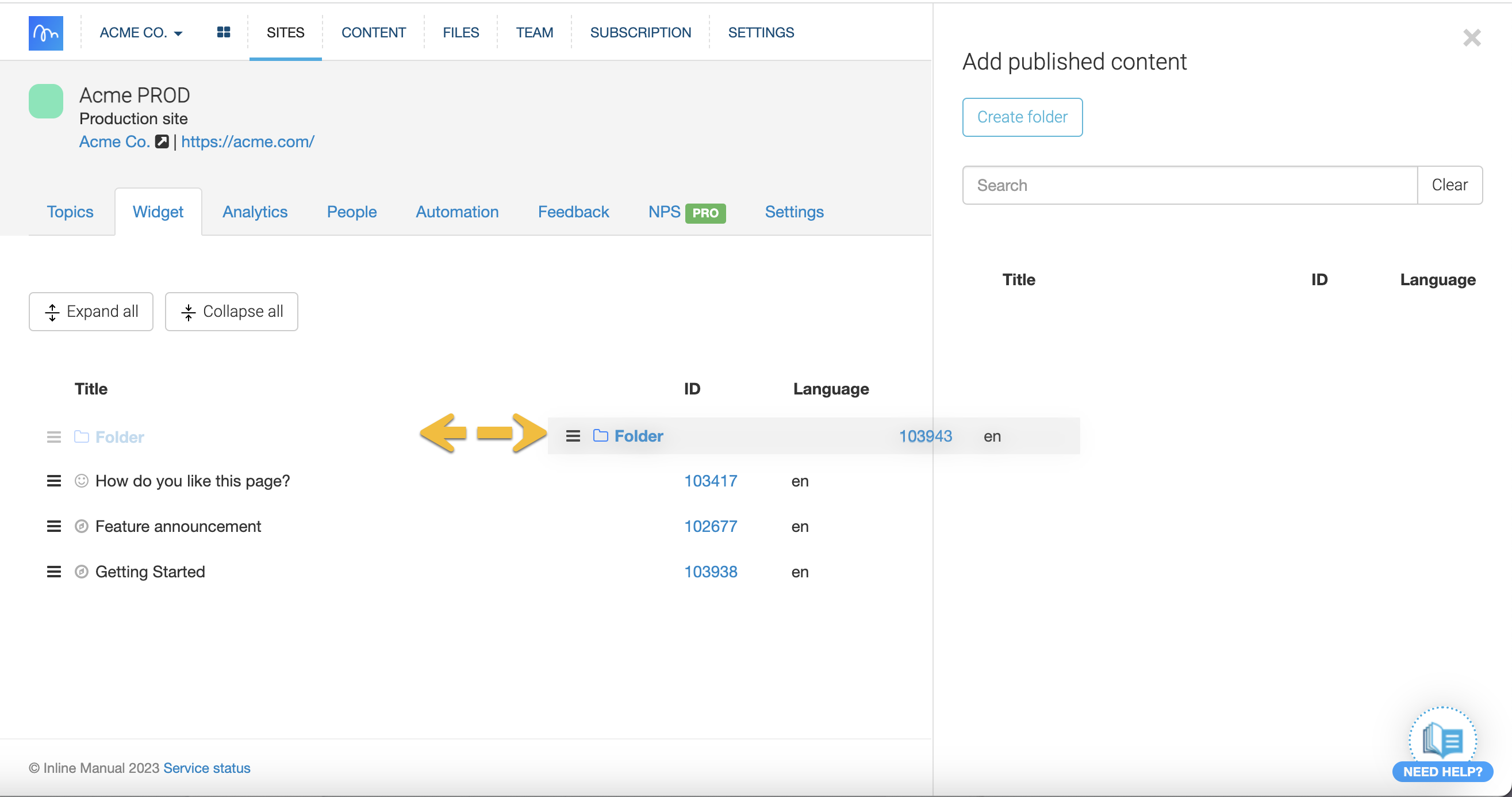1512x797 pixels.
Task: Open the Need Help widget book icon
Action: pyautogui.click(x=1442, y=741)
